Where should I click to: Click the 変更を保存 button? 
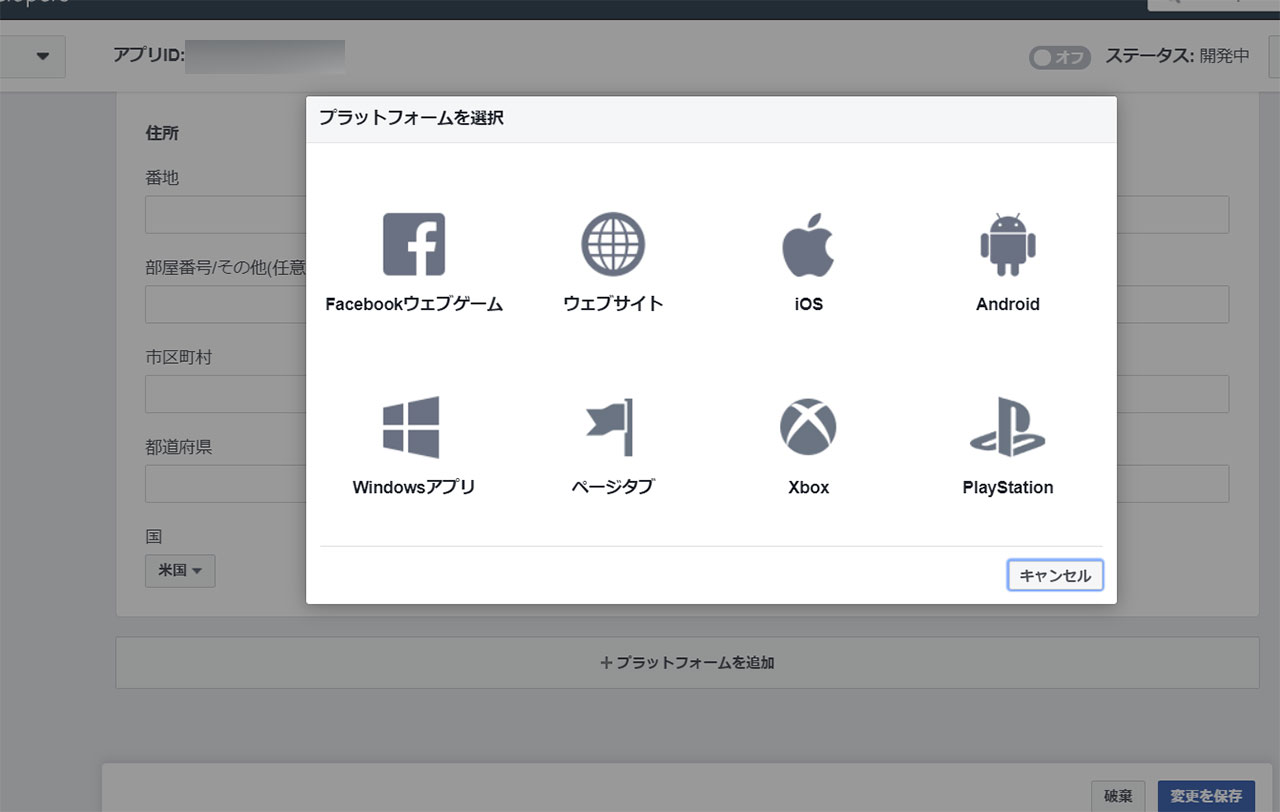(1206, 796)
